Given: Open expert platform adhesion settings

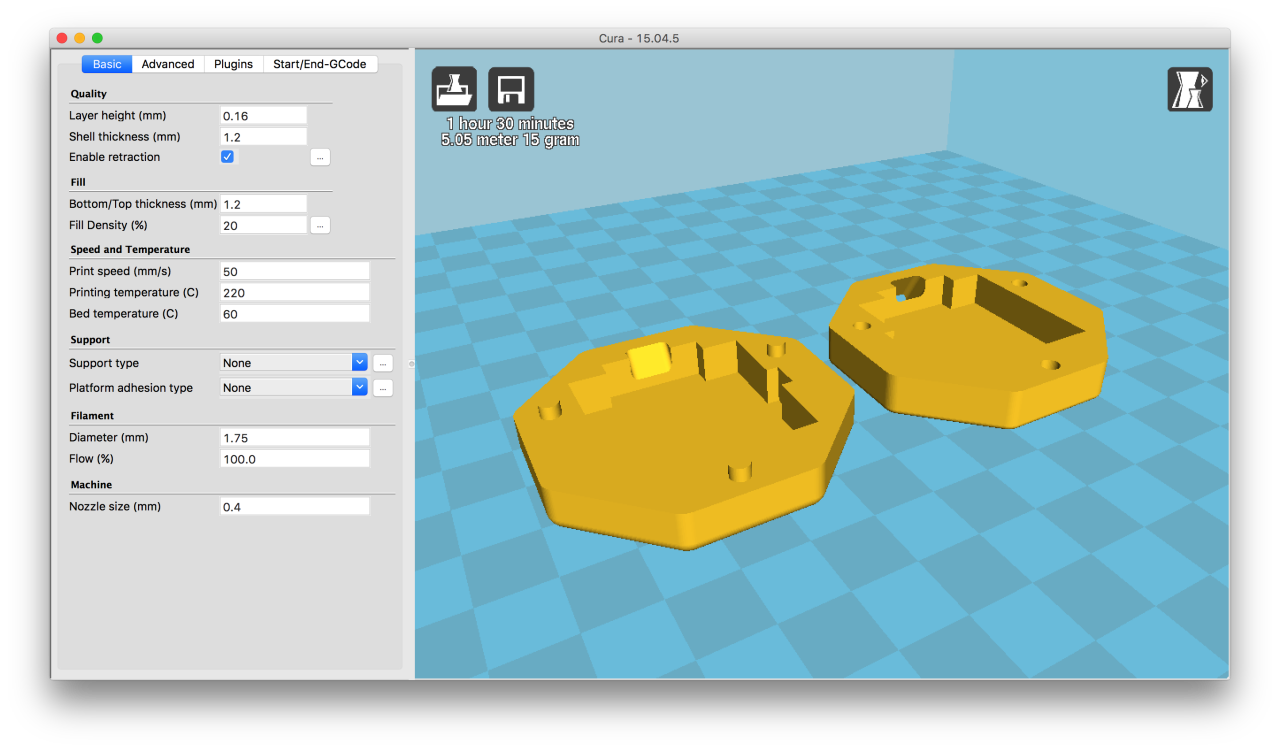Looking at the screenshot, I should (382, 387).
